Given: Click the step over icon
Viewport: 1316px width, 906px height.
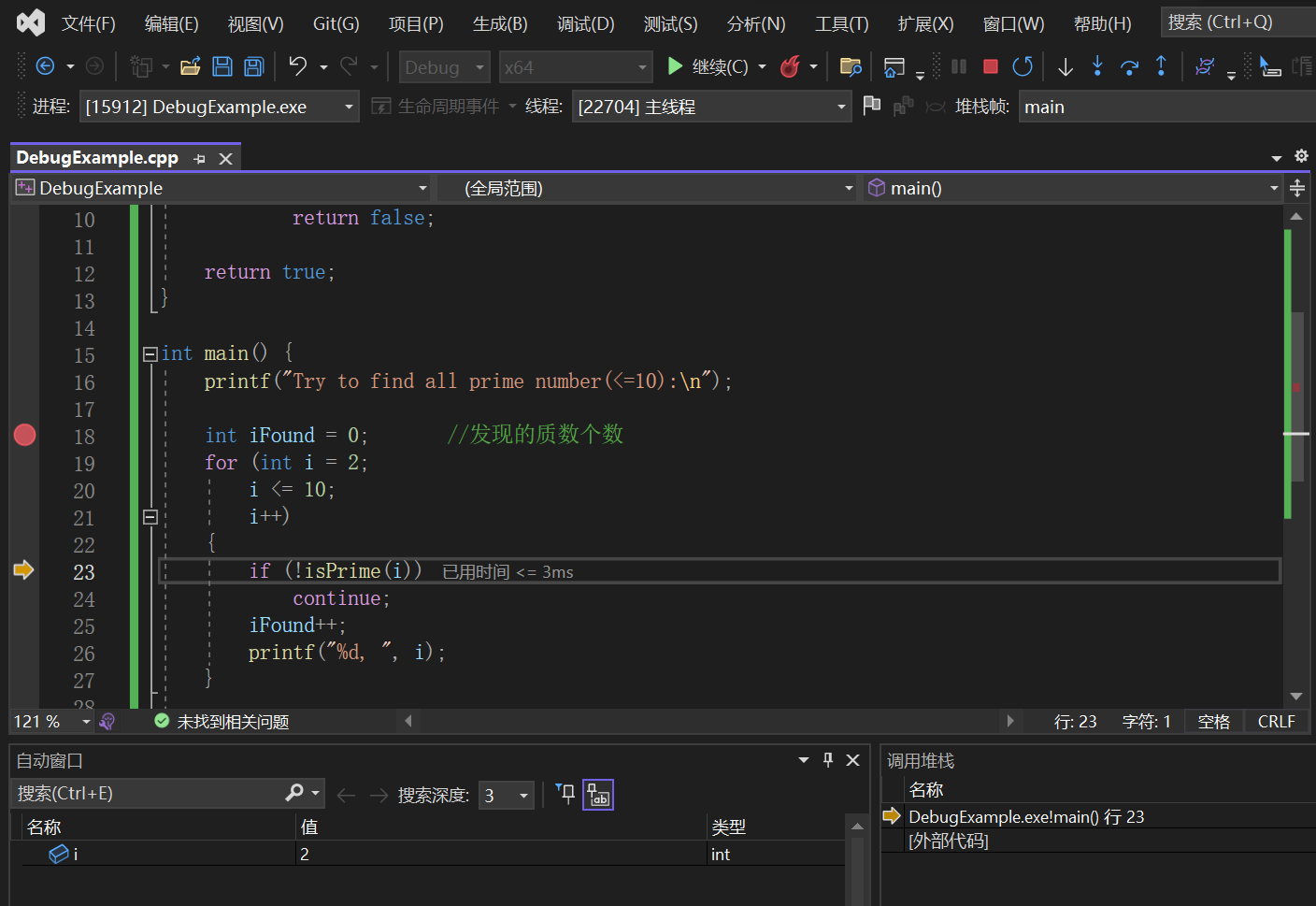Looking at the screenshot, I should [1129, 66].
